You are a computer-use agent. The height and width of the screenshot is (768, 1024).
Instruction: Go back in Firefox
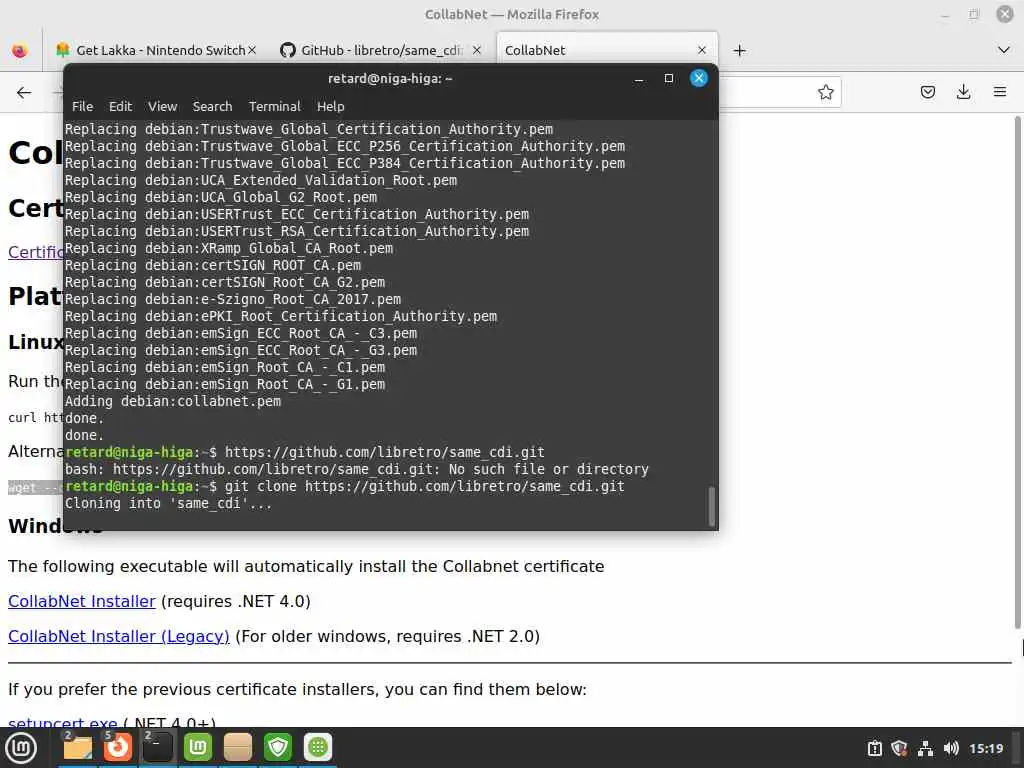tap(24, 92)
